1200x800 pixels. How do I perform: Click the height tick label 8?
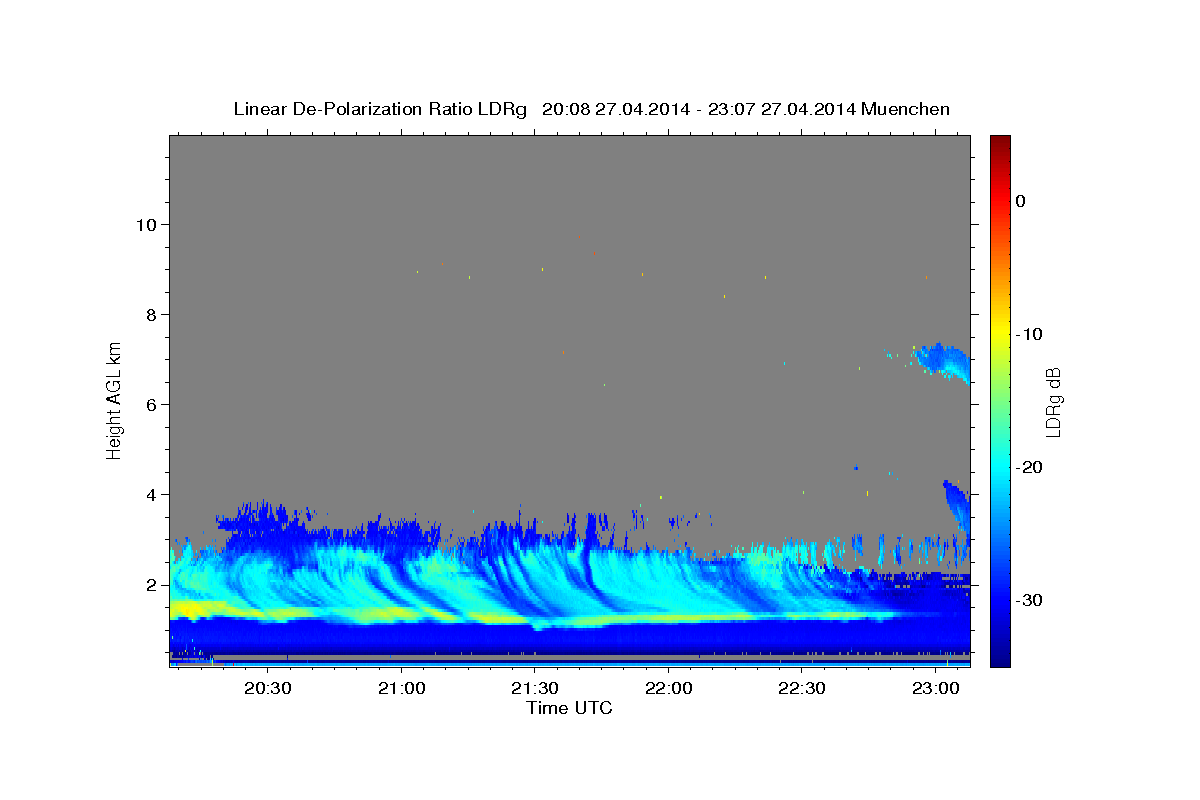click(x=151, y=314)
